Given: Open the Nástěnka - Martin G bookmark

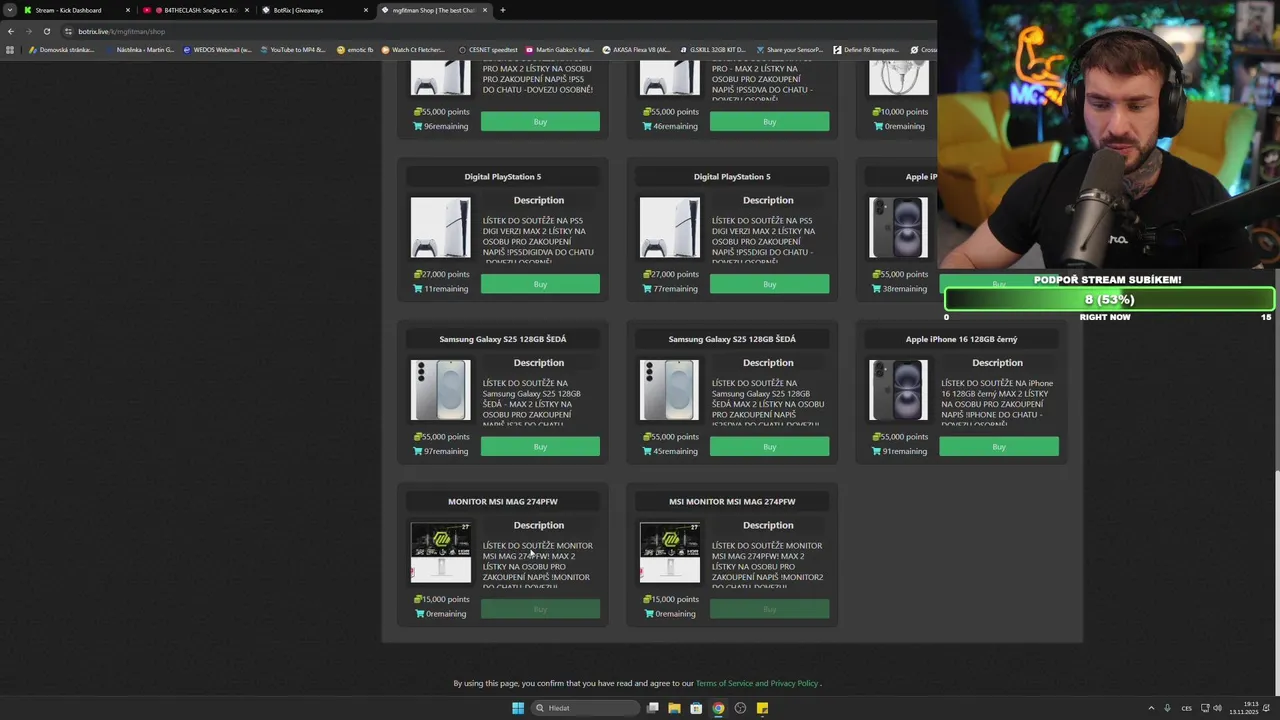Looking at the screenshot, I should [x=139, y=49].
